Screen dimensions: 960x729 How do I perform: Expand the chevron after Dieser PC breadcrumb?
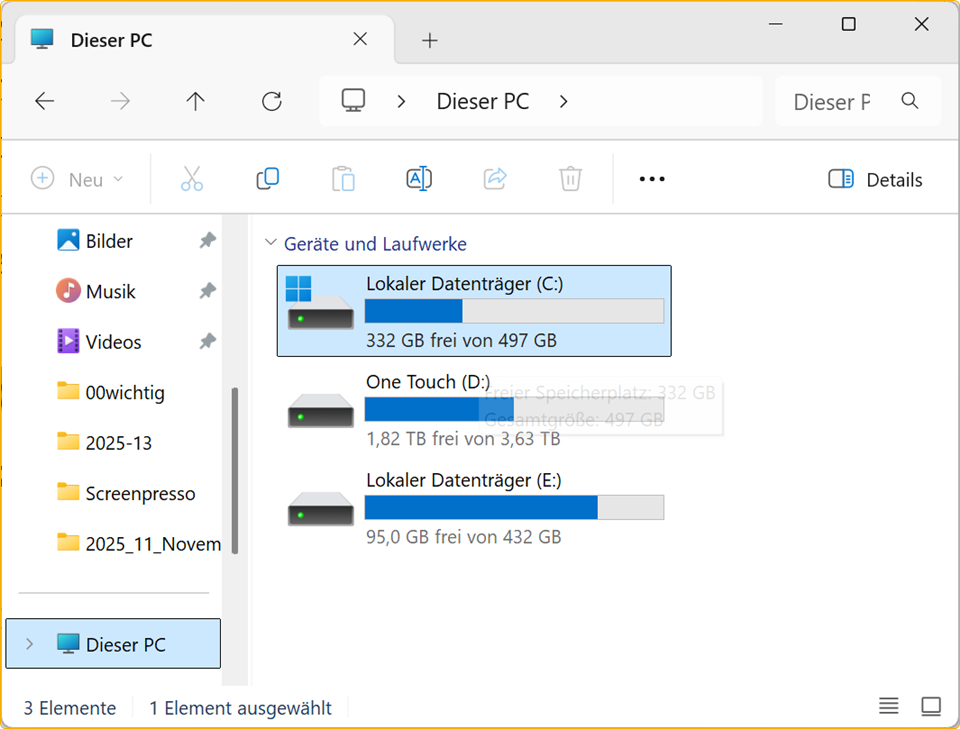point(564,102)
